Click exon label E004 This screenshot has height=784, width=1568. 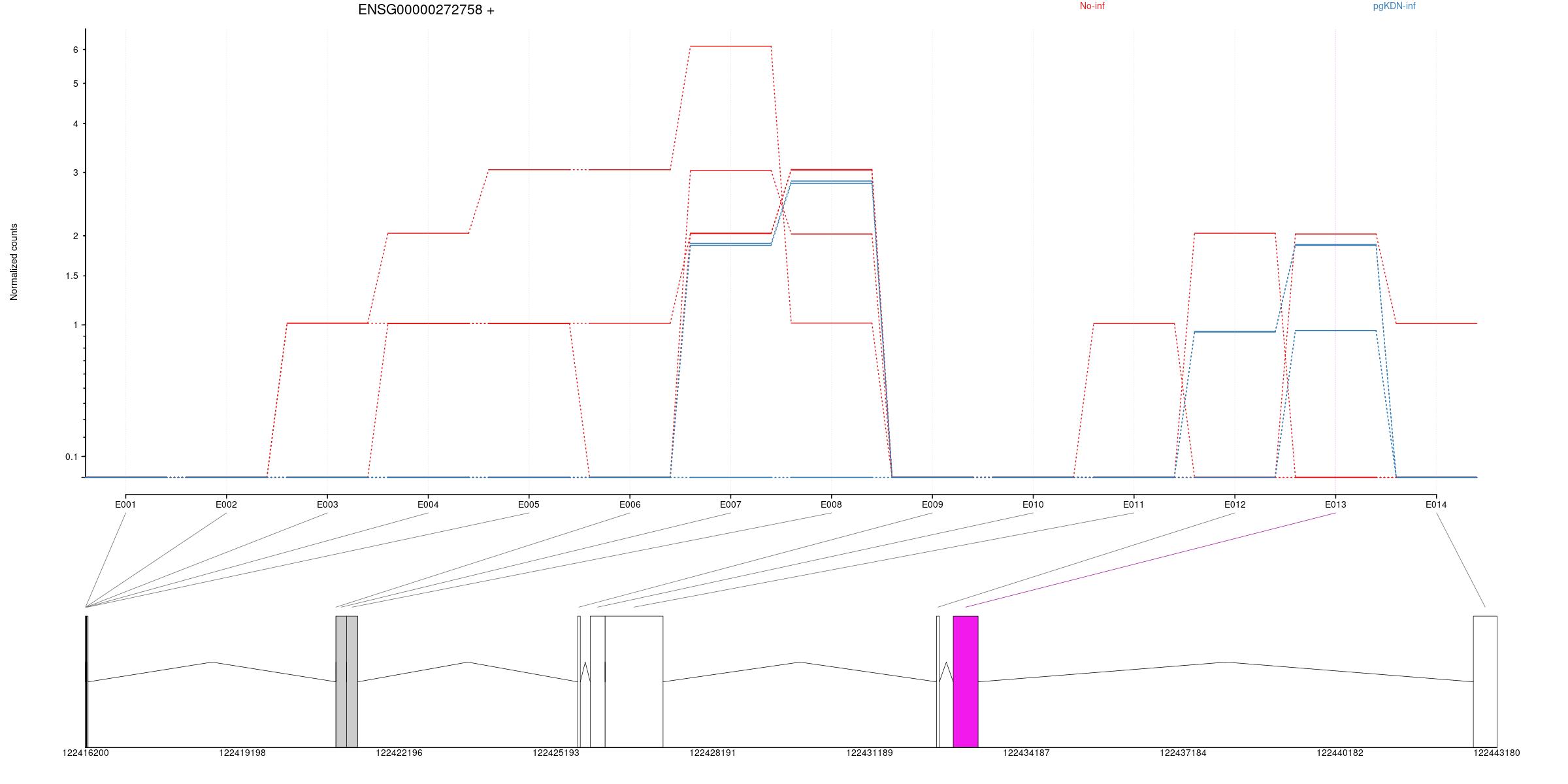pyautogui.click(x=428, y=504)
